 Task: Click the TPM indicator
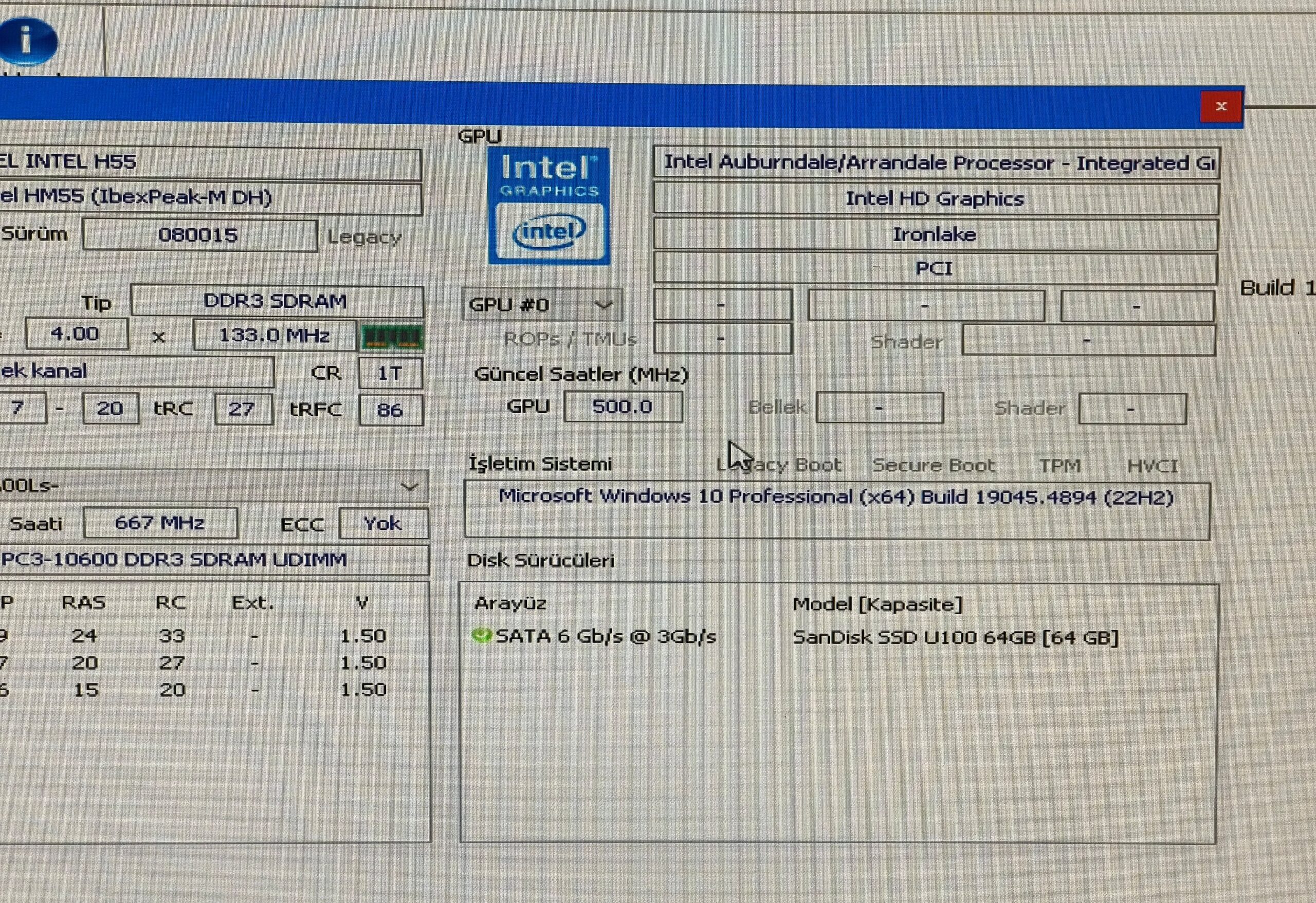coord(1060,466)
